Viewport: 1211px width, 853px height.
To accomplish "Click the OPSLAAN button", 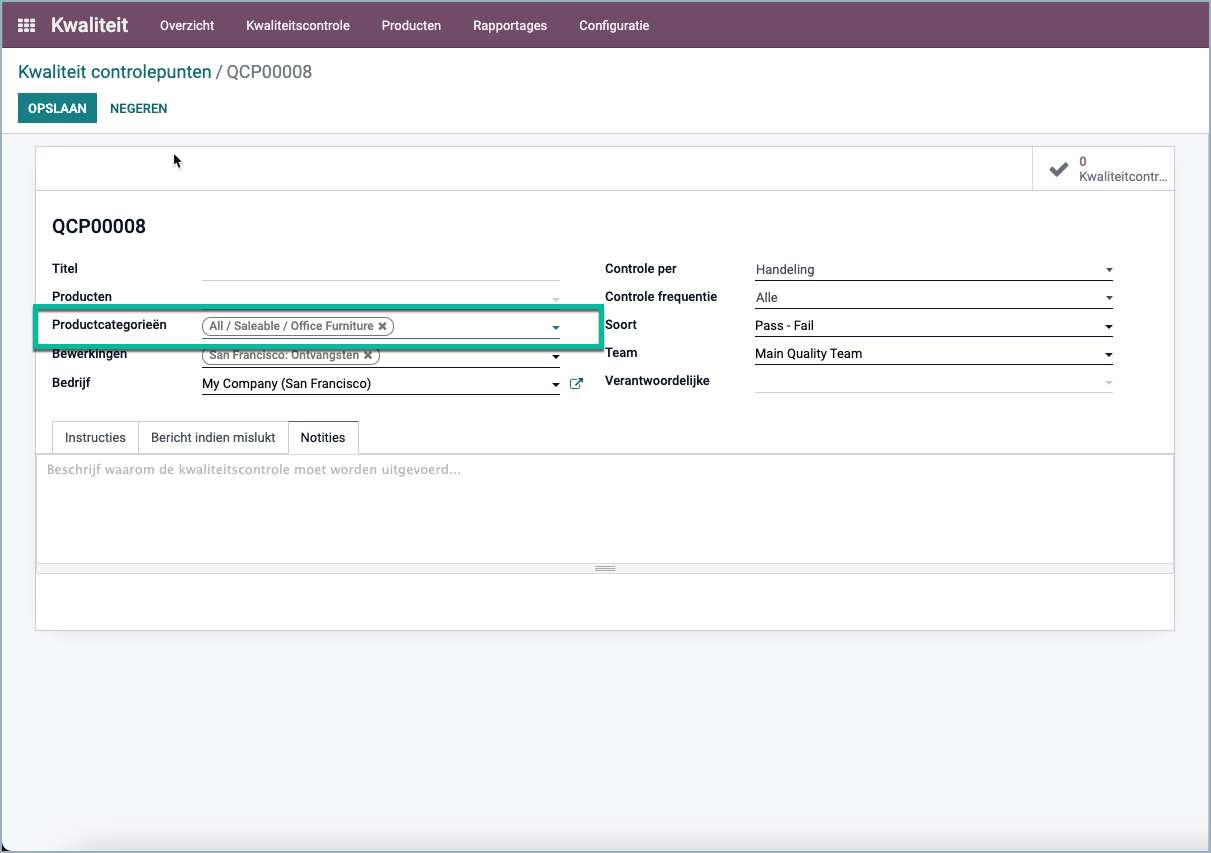I will [57, 108].
